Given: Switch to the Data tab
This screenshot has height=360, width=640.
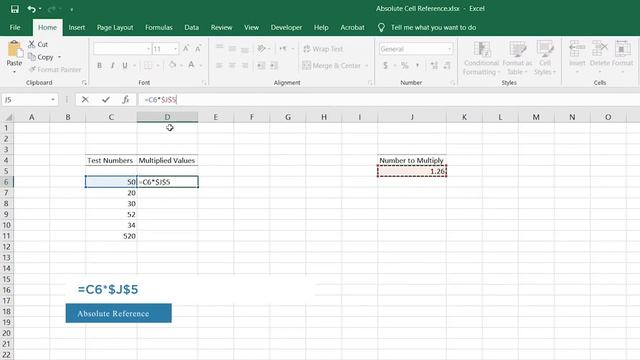Looking at the screenshot, I should 191,27.
